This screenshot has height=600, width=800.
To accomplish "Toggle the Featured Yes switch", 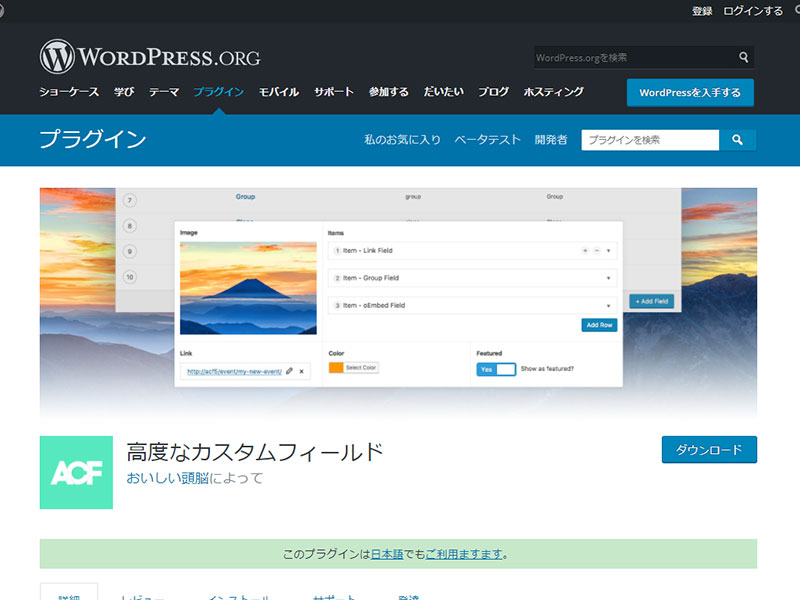I will [x=496, y=368].
